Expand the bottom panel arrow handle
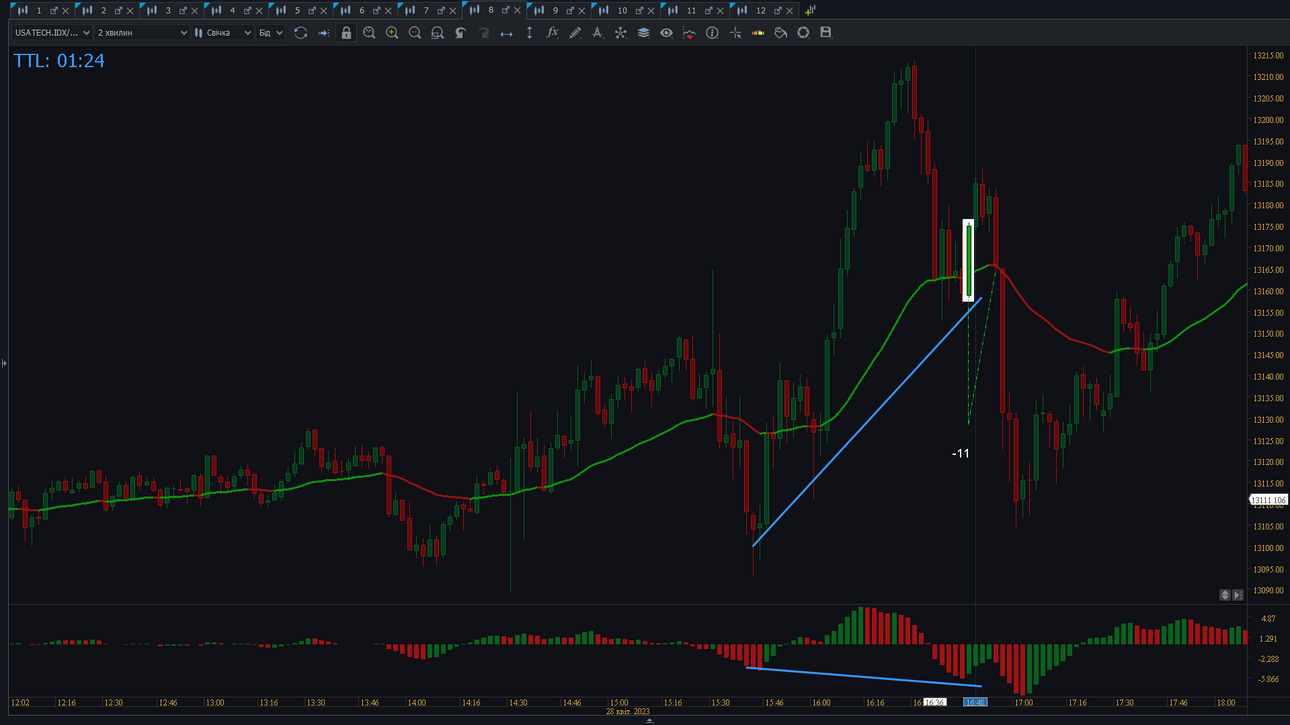The height and width of the screenshot is (725, 1290). click(649, 720)
